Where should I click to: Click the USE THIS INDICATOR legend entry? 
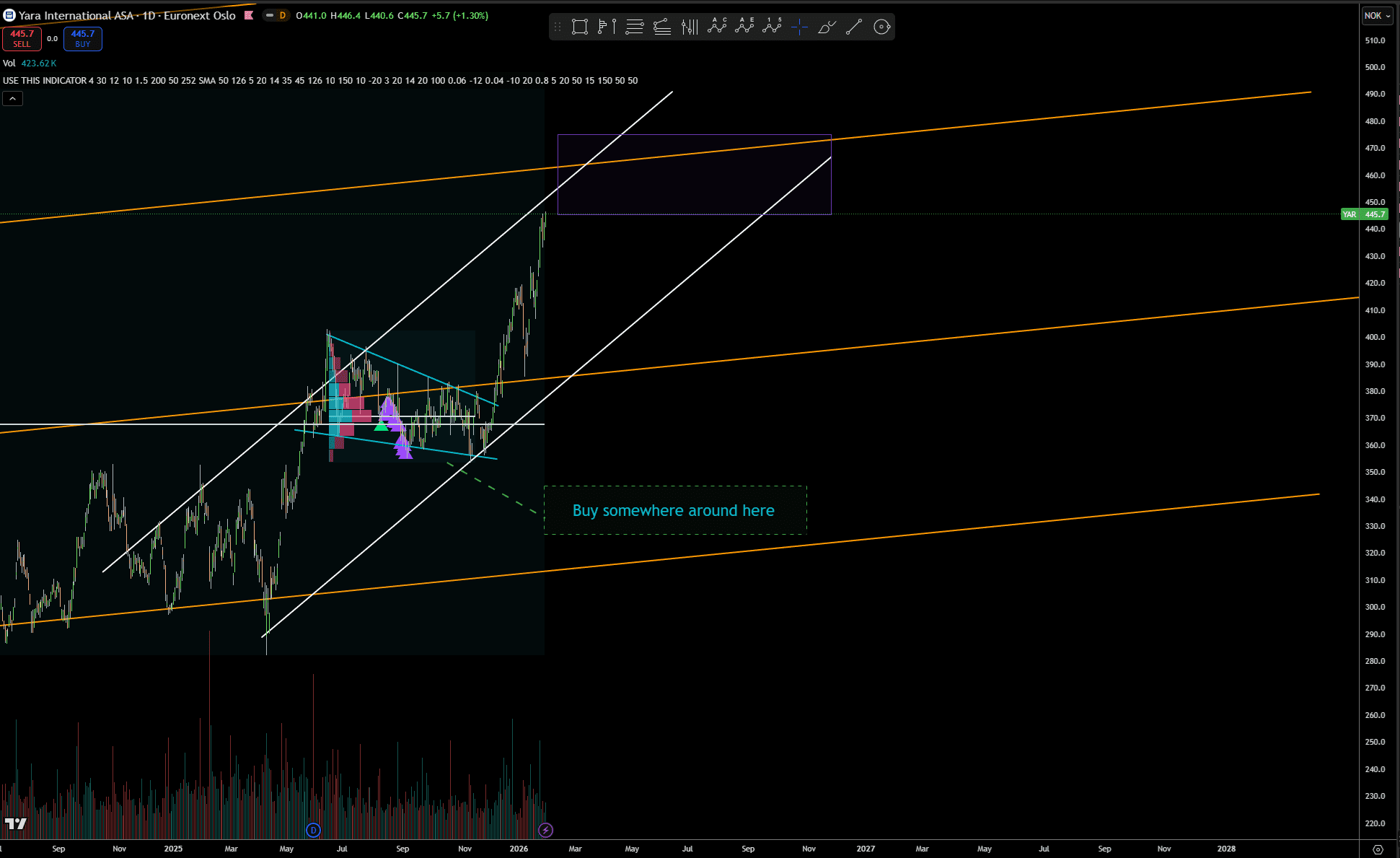45,81
